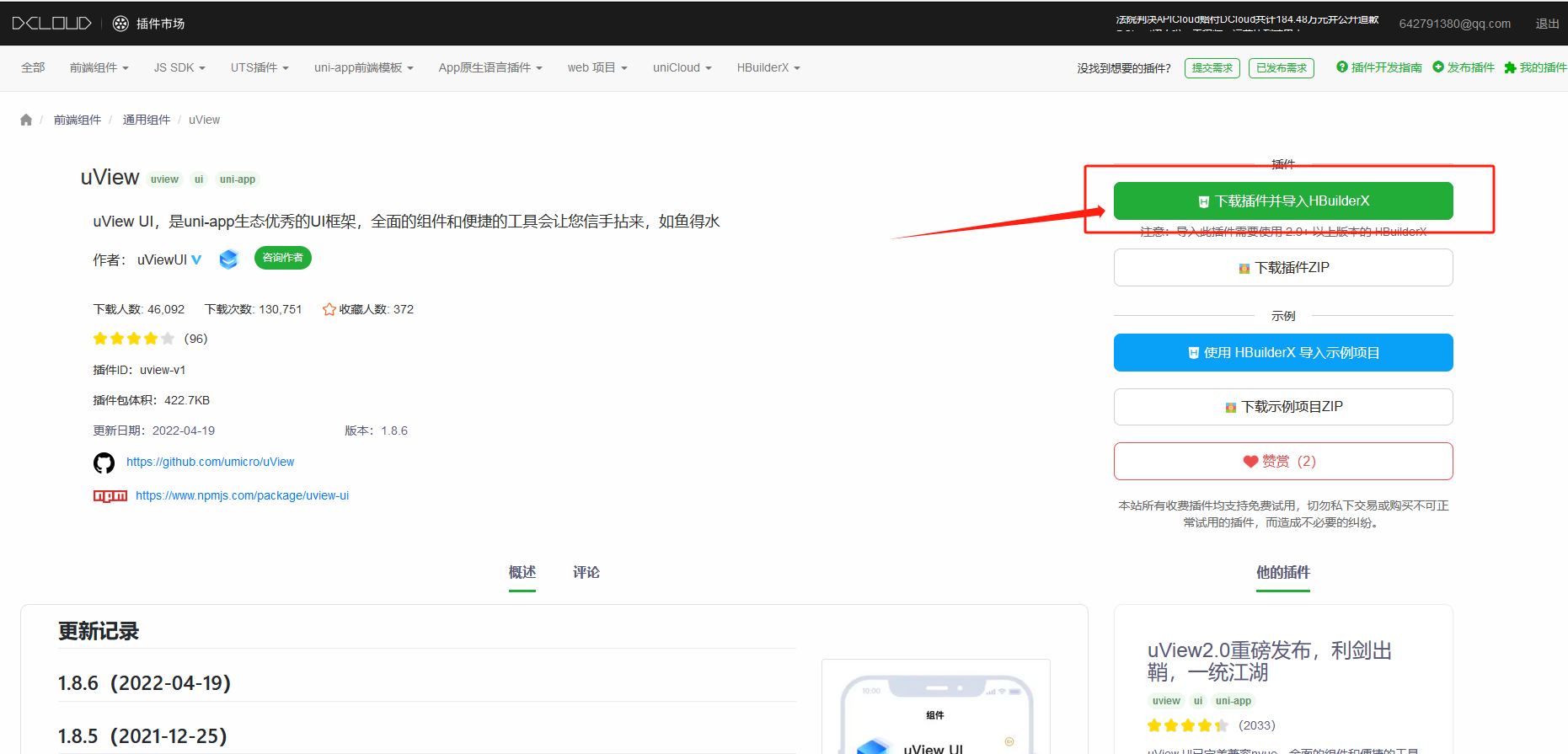Click the (2033) rating count
The image size is (1568, 754).
[1257, 725]
